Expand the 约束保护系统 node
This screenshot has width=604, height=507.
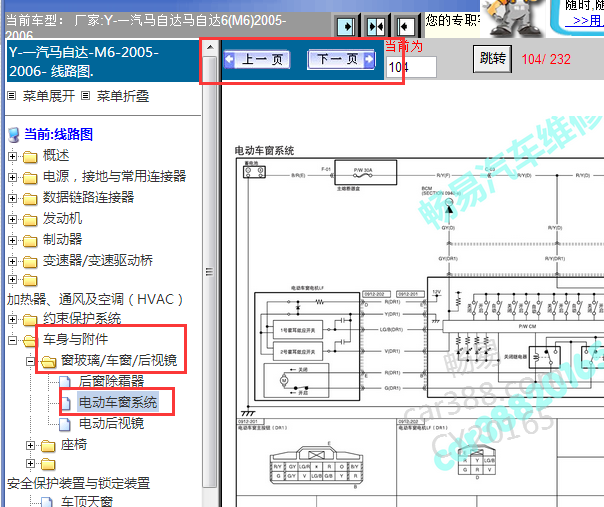pyautogui.click(x=12, y=319)
